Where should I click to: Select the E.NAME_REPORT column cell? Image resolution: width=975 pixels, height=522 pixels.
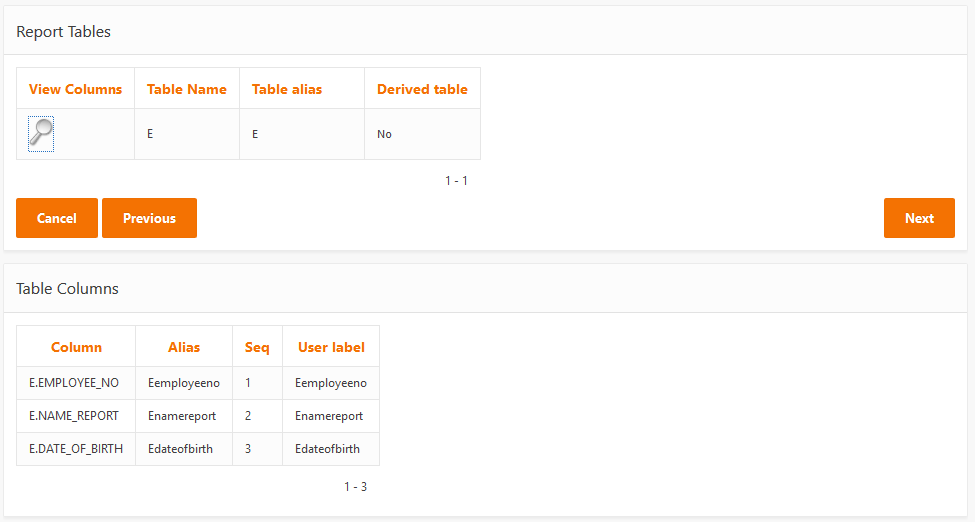click(x=74, y=416)
